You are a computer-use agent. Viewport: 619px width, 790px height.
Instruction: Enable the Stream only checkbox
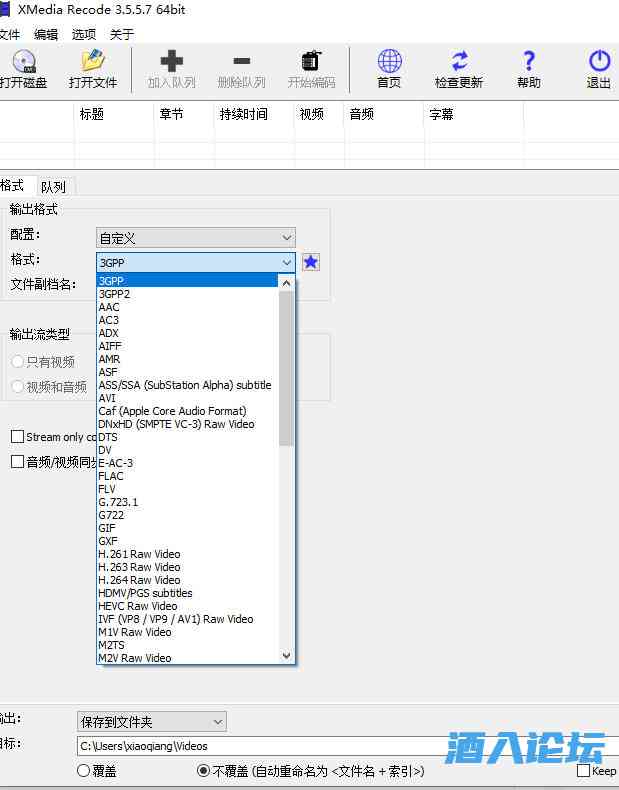[18, 437]
